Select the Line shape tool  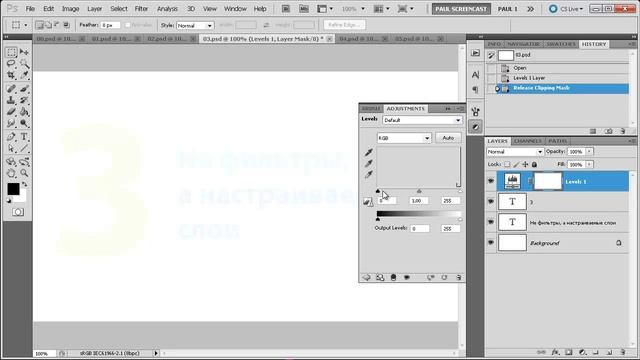(24, 148)
